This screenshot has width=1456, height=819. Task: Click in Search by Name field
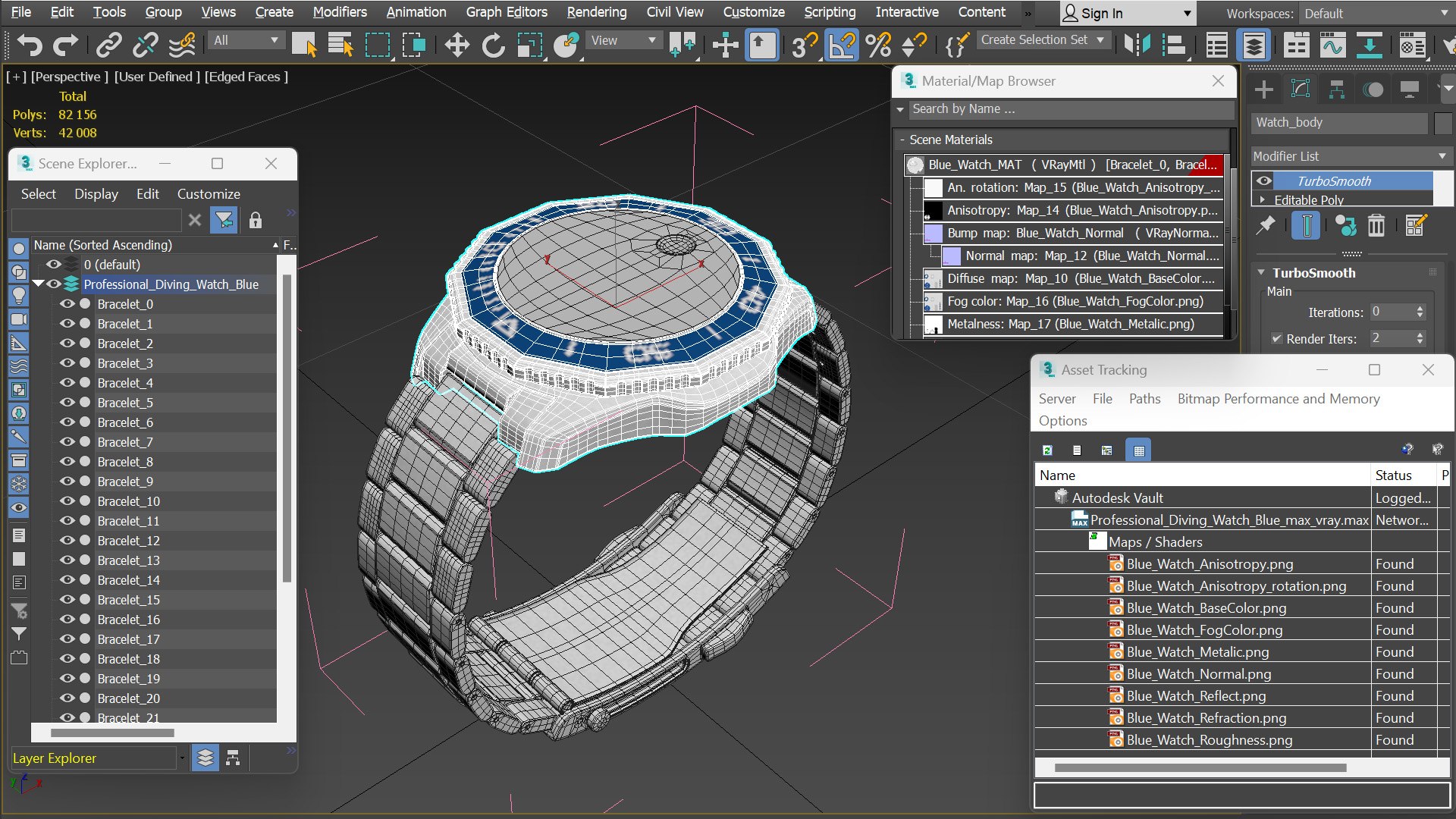click(x=1071, y=109)
